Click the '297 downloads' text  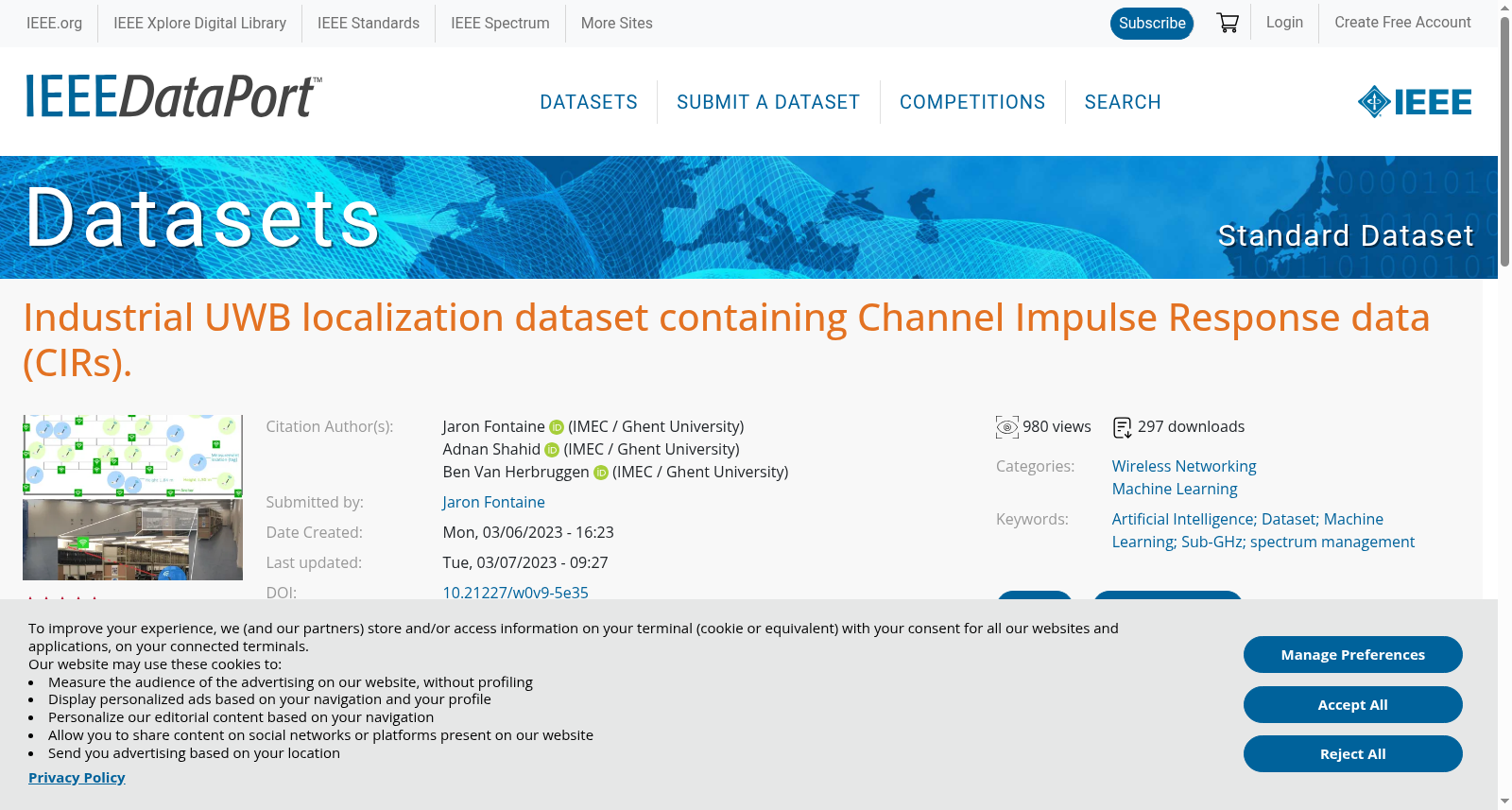pos(1191,427)
